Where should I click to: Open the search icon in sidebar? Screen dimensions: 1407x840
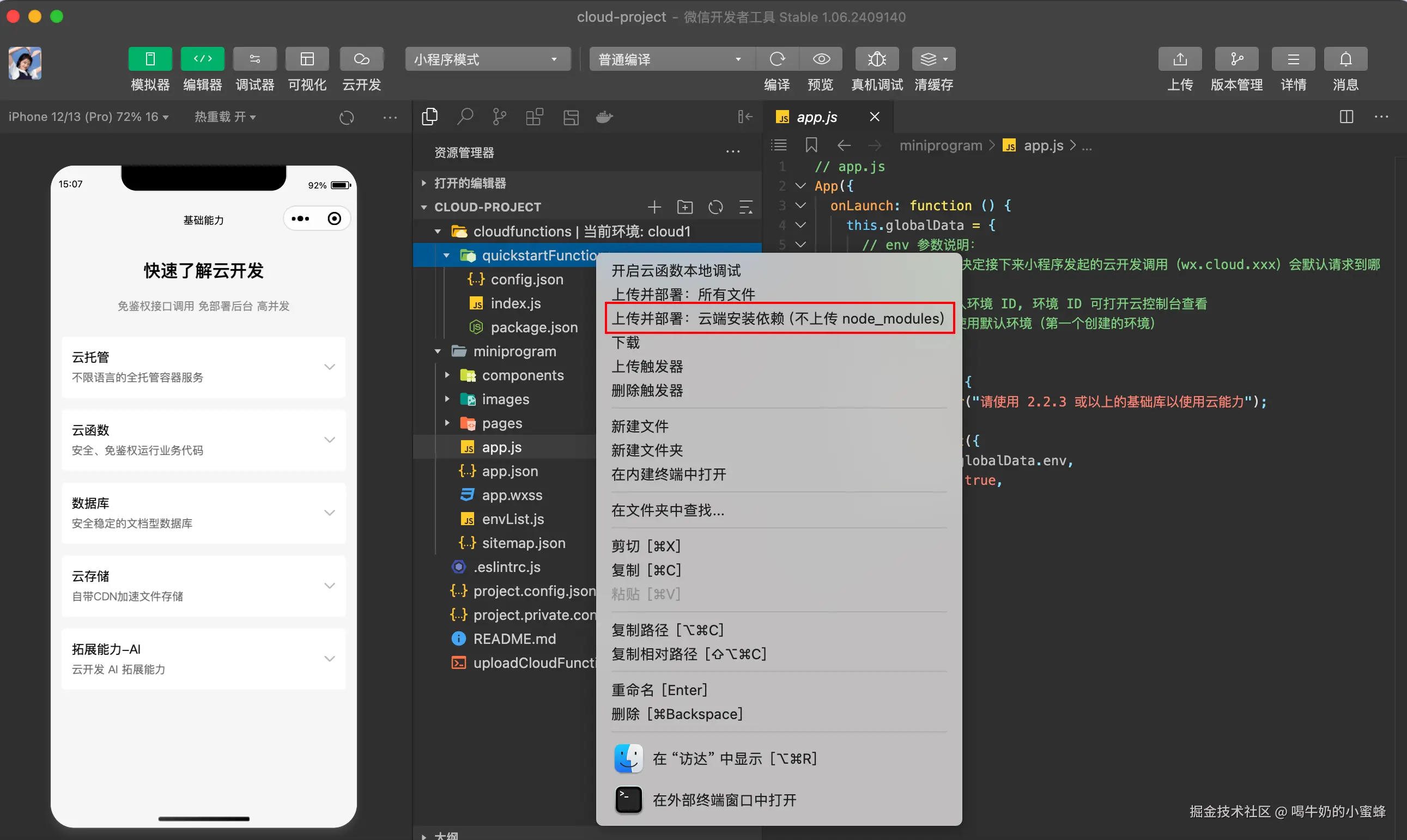(x=465, y=117)
